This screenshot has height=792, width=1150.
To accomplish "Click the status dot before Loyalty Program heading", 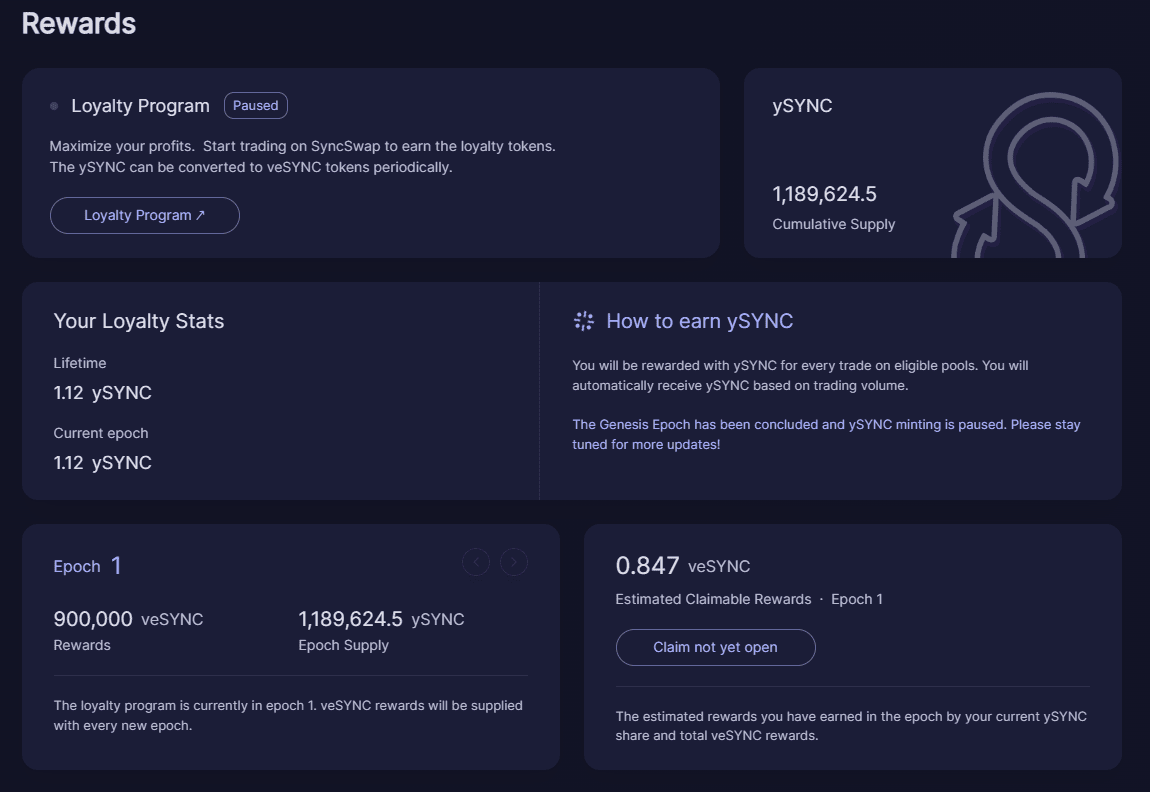I will (56, 105).
